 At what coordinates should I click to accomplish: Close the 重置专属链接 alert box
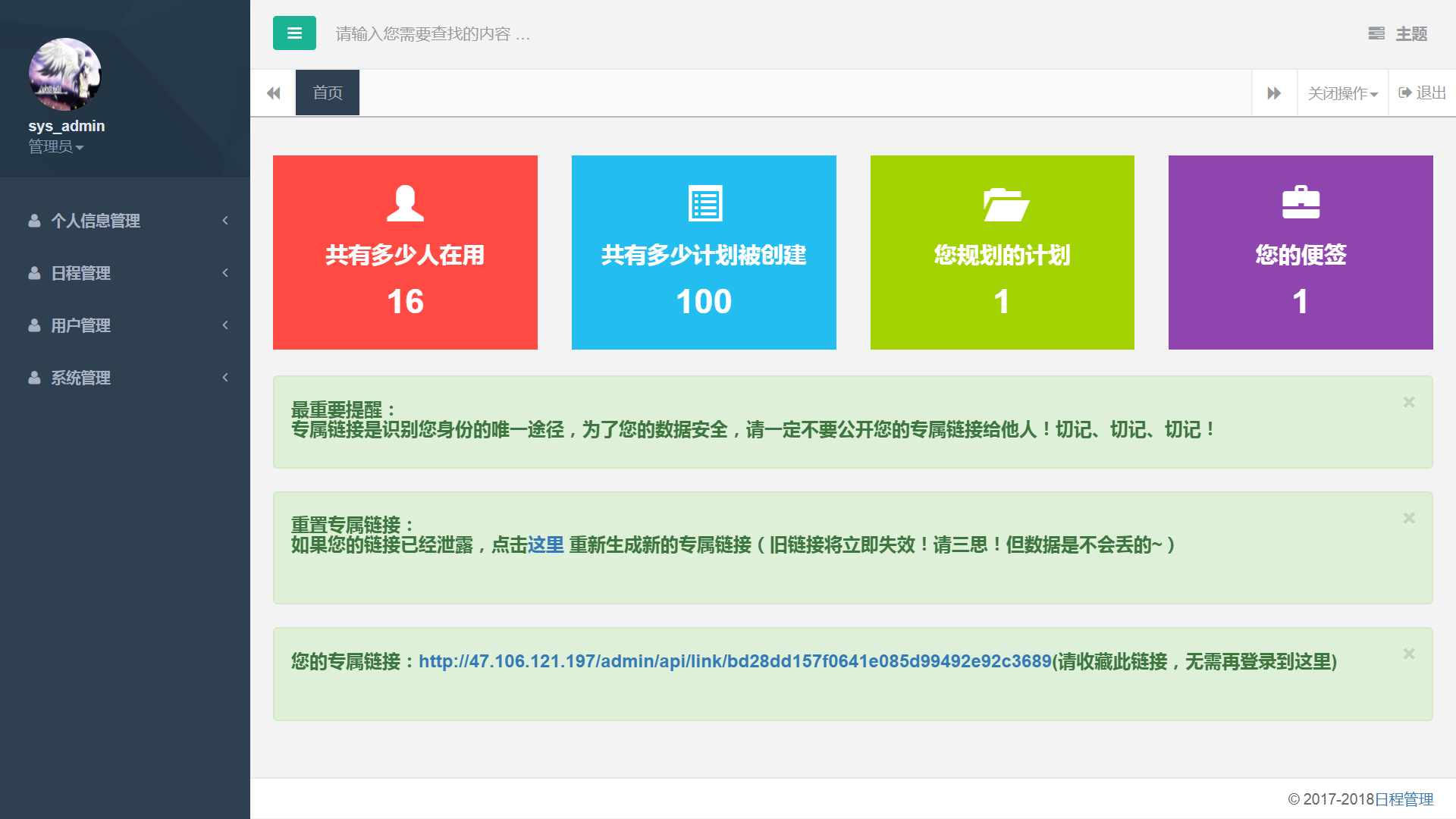[x=1409, y=518]
